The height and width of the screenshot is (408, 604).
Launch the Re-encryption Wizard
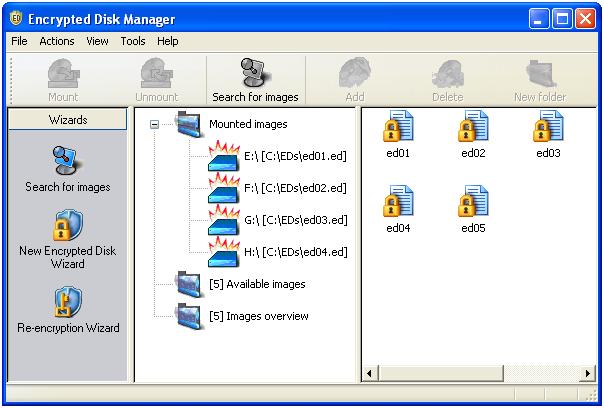(68, 309)
